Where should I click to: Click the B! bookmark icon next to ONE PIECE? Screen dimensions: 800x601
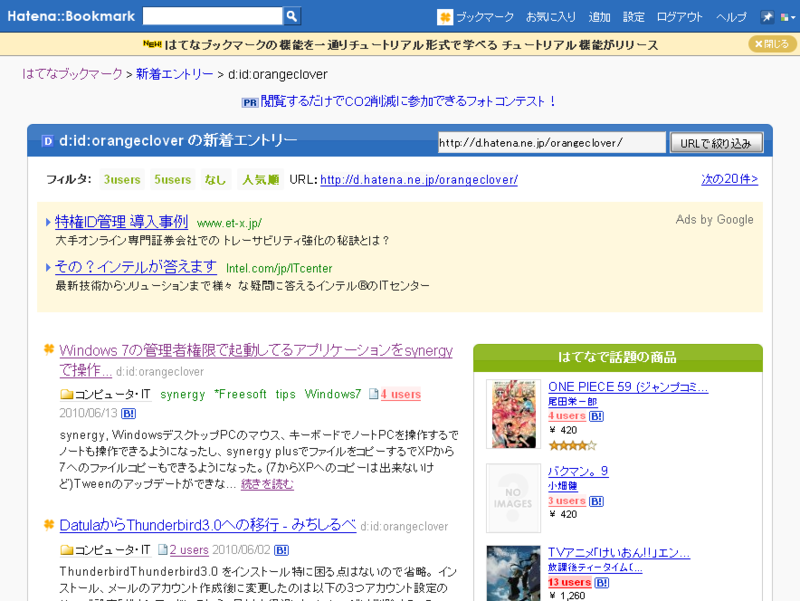click(597, 416)
